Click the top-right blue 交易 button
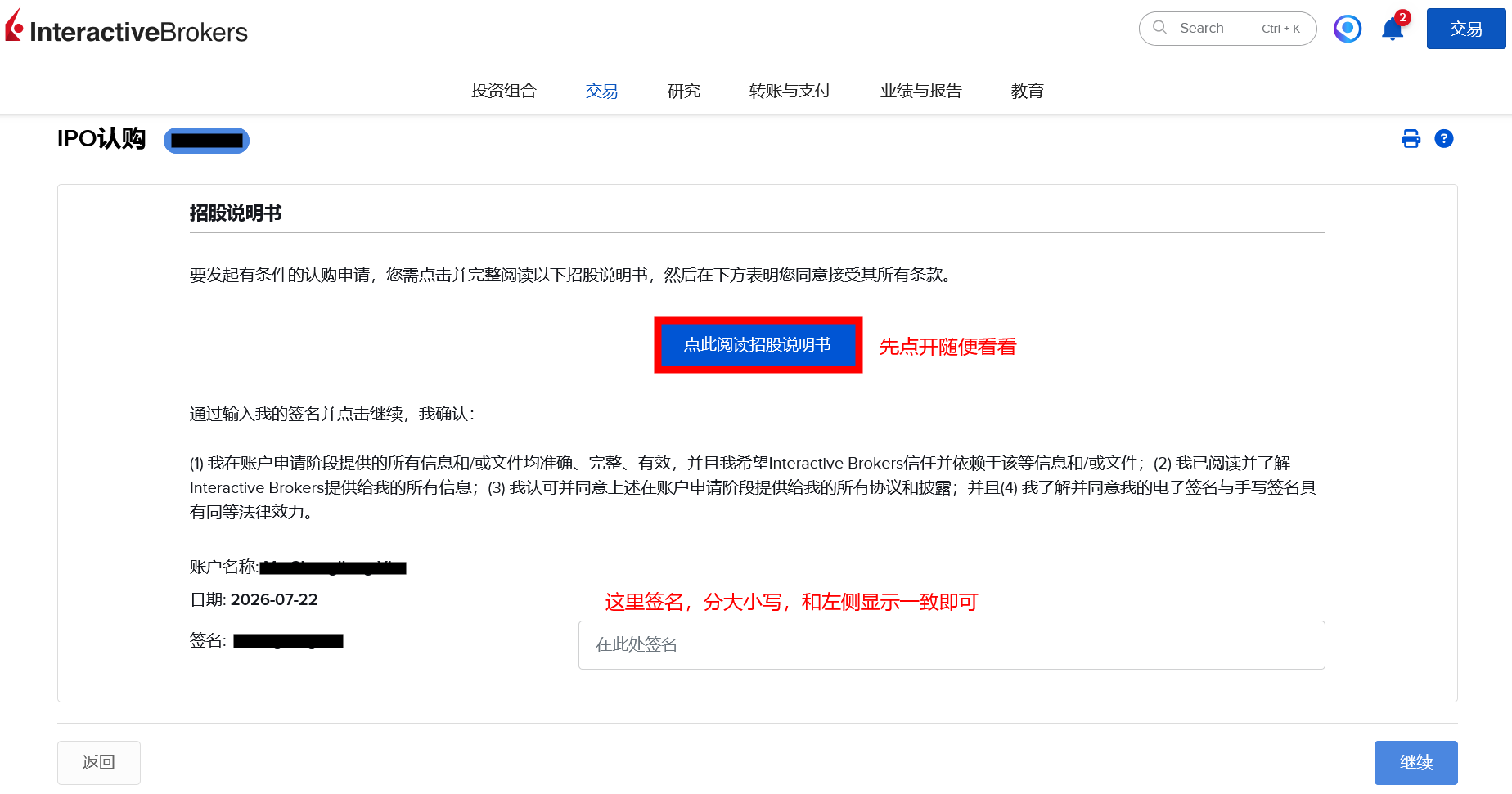Image resolution: width=1512 pixels, height=794 pixels. (x=1466, y=29)
